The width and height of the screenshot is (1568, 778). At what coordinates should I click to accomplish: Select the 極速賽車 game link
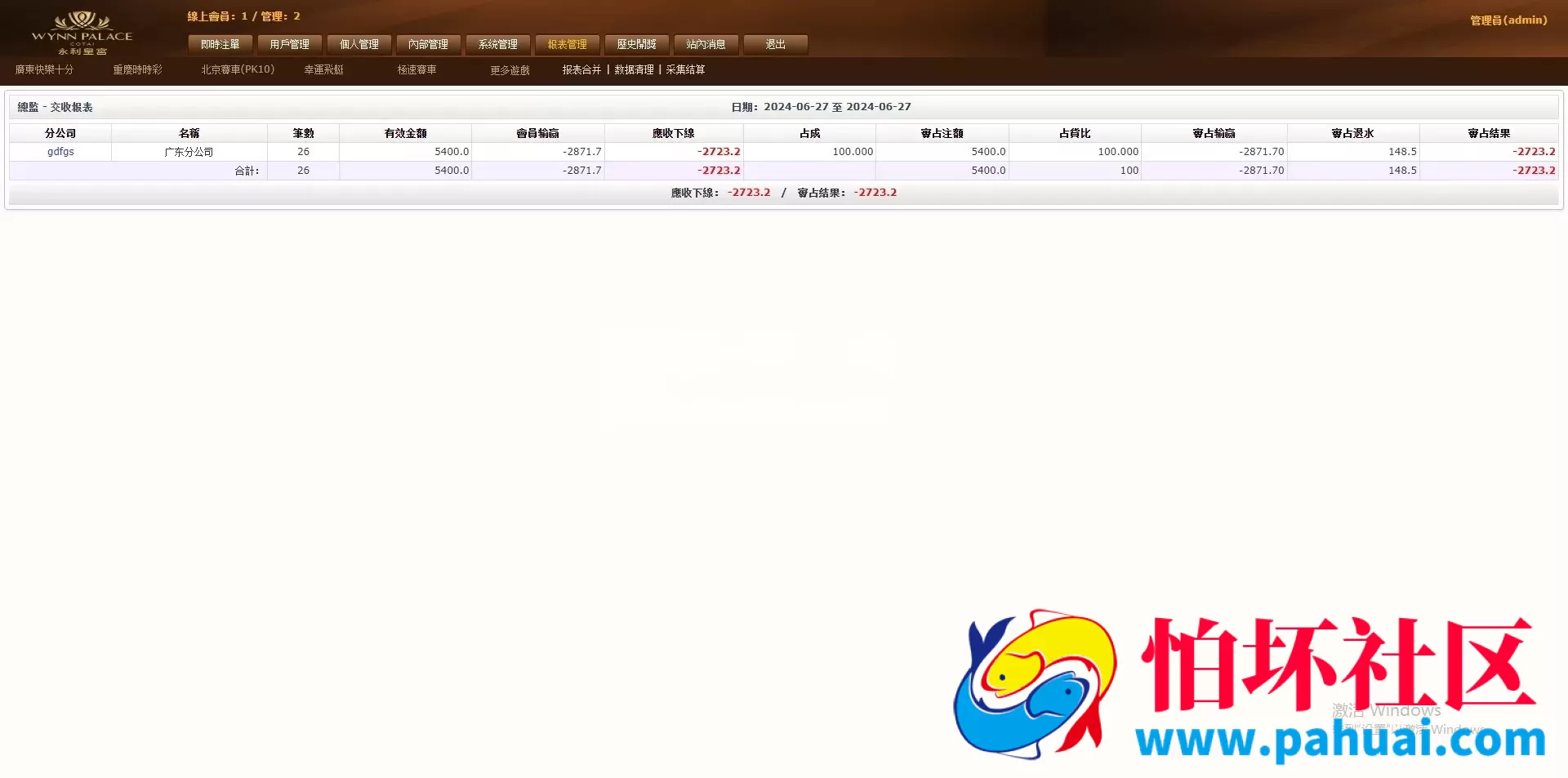tap(416, 69)
